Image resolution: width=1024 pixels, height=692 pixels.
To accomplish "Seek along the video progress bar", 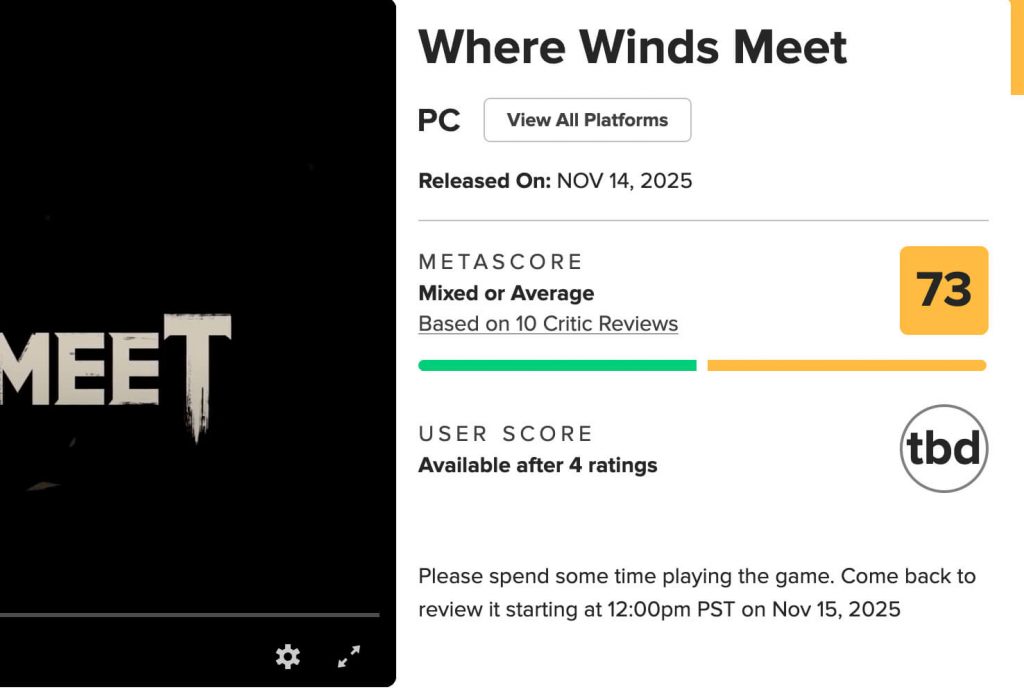I will (x=190, y=615).
